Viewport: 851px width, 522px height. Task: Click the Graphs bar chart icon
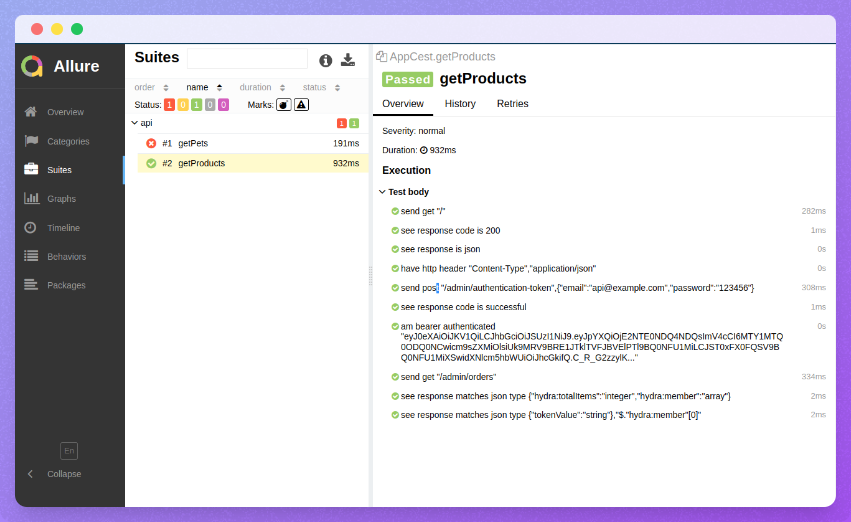pos(31,199)
